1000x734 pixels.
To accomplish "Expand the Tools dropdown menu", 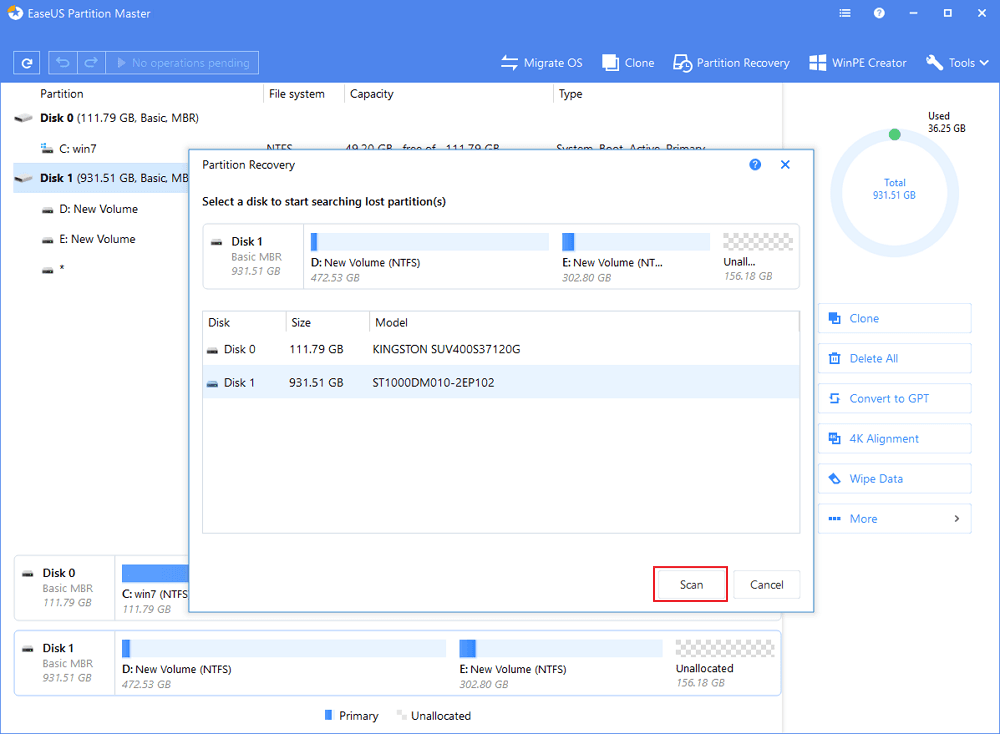I will [x=957, y=63].
